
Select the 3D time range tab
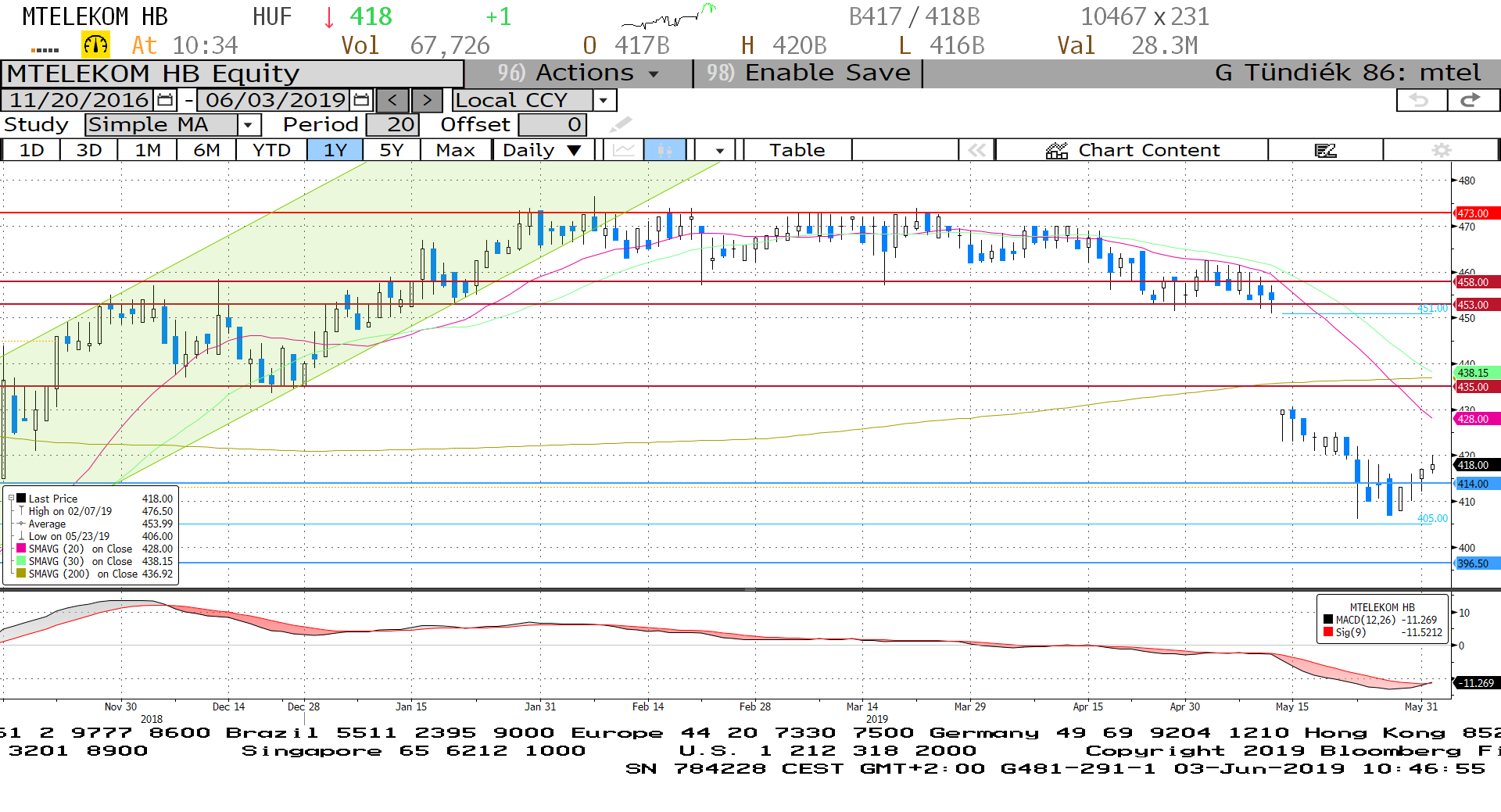pos(89,150)
